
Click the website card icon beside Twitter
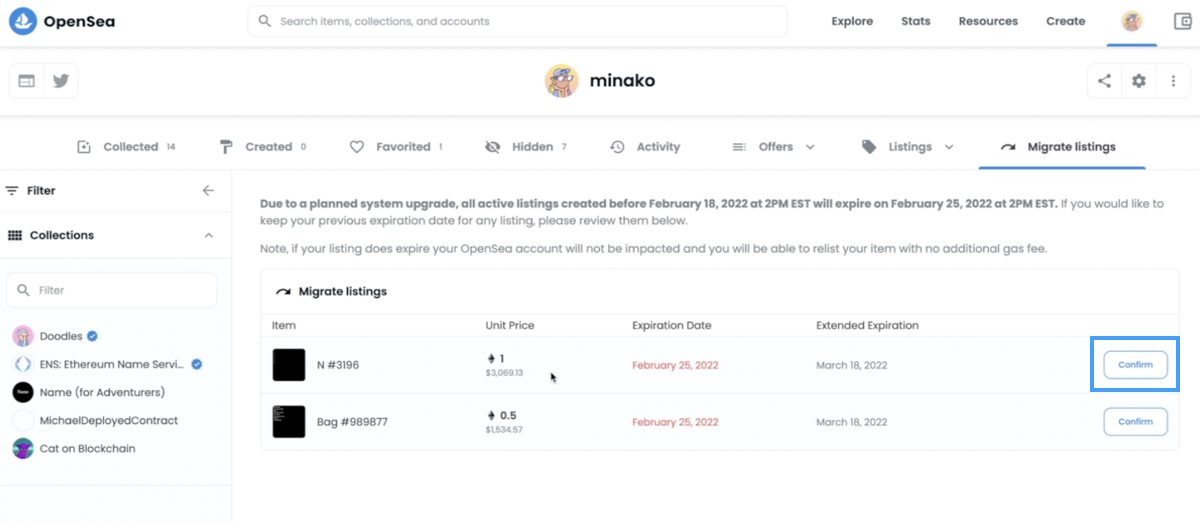pos(27,81)
